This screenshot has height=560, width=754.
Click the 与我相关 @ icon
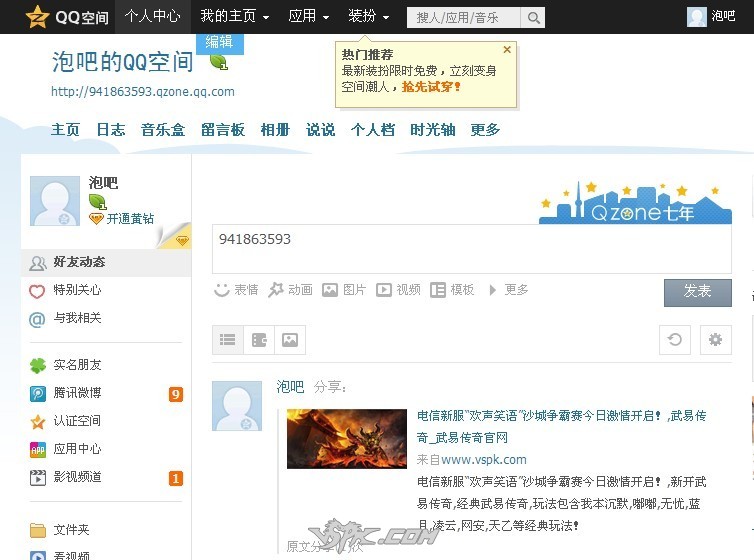tap(37, 319)
